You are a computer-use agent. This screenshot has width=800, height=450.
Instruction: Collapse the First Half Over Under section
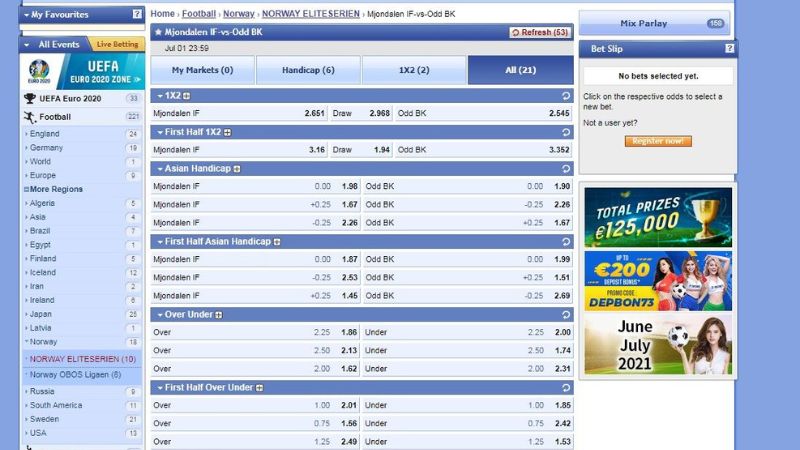[160, 388]
